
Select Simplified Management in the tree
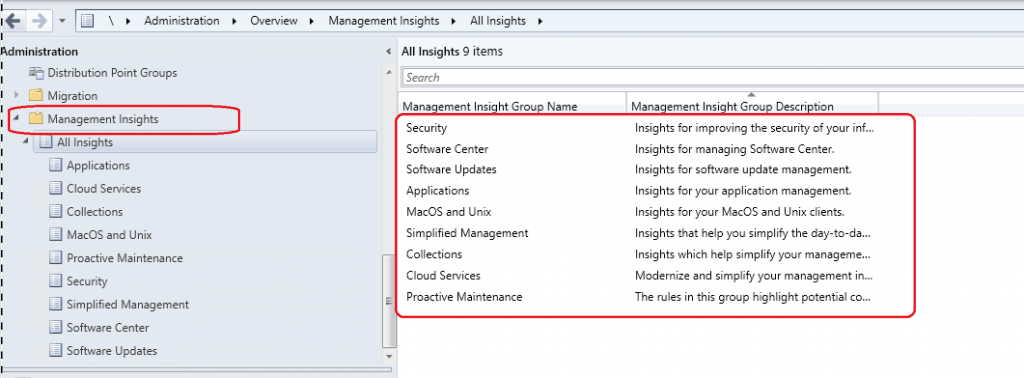pyautogui.click(x=127, y=304)
